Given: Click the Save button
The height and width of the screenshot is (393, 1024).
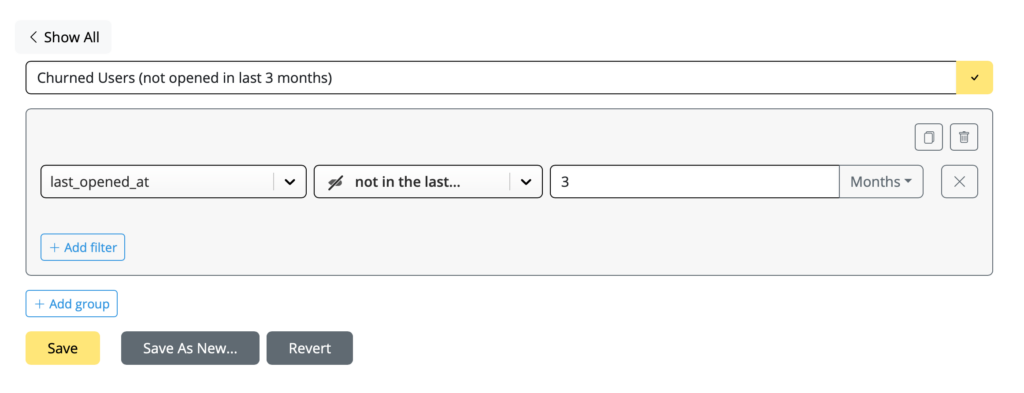Looking at the screenshot, I should click(63, 348).
